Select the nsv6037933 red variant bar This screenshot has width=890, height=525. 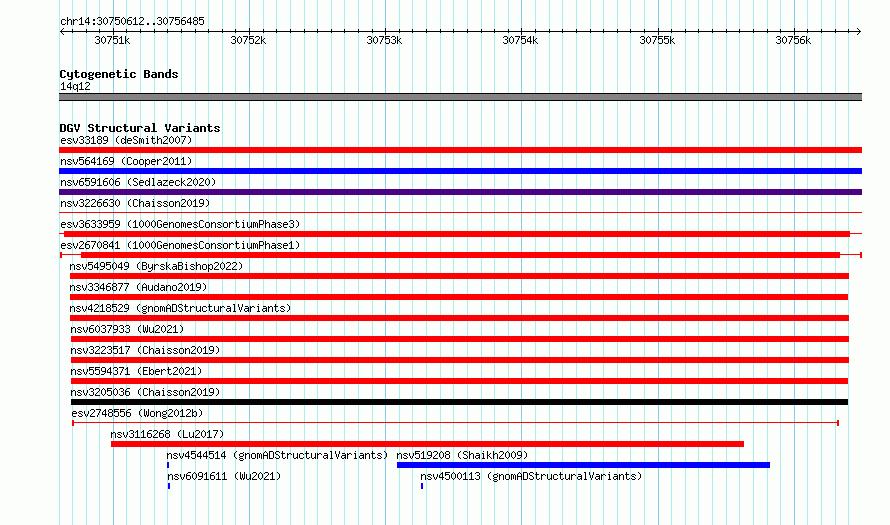[x=460, y=339]
